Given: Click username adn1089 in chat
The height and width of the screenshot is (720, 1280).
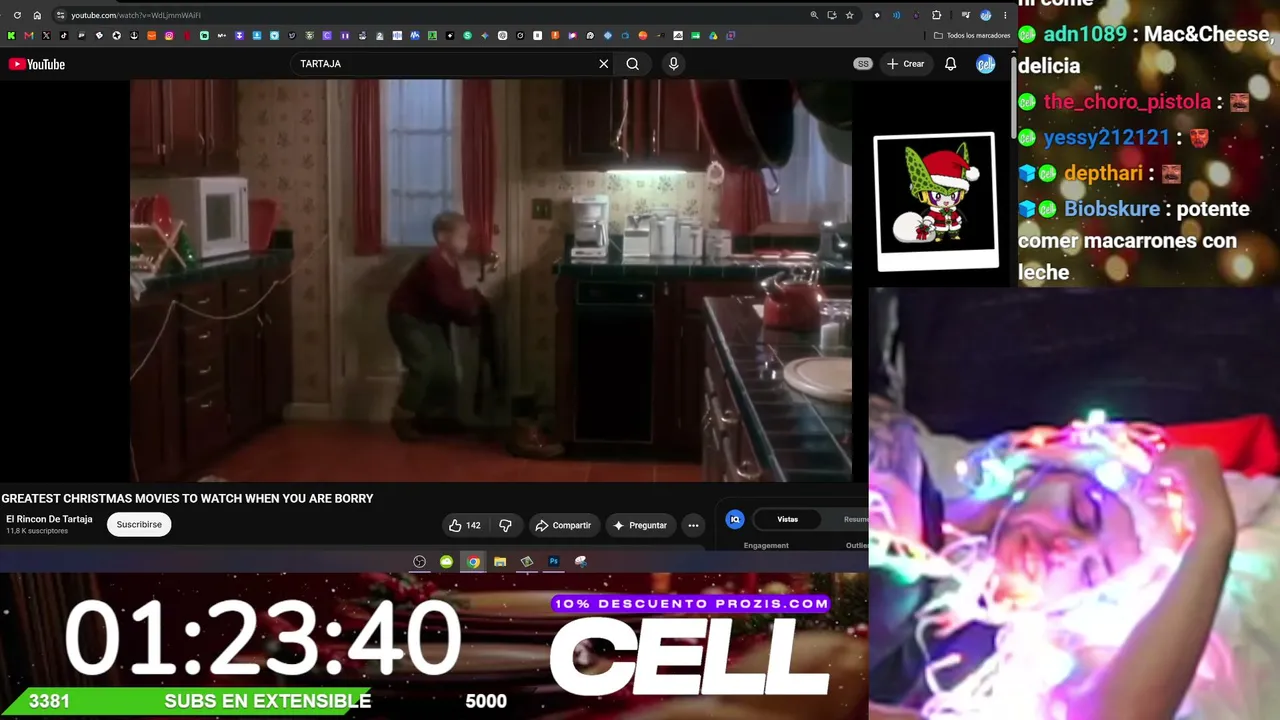Looking at the screenshot, I should coord(1085,34).
